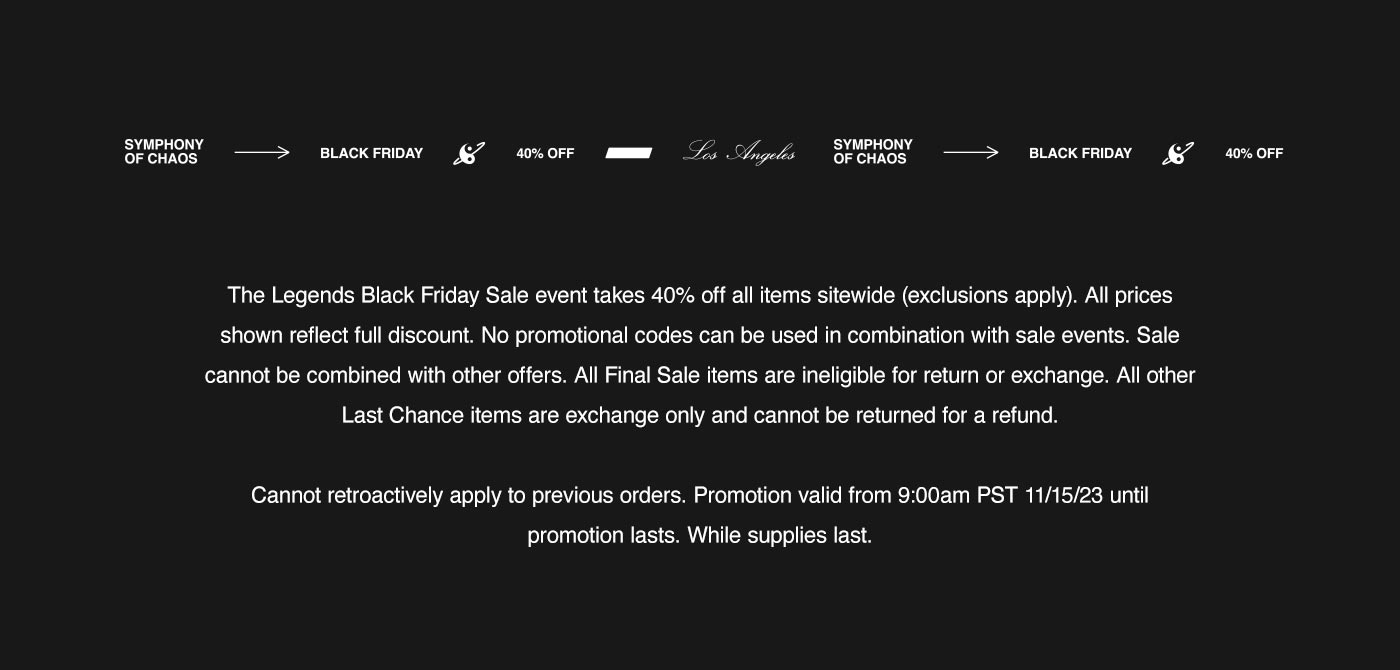Click the second planet logo icon in the banner
The height and width of the screenshot is (670, 1400).
(1178, 153)
